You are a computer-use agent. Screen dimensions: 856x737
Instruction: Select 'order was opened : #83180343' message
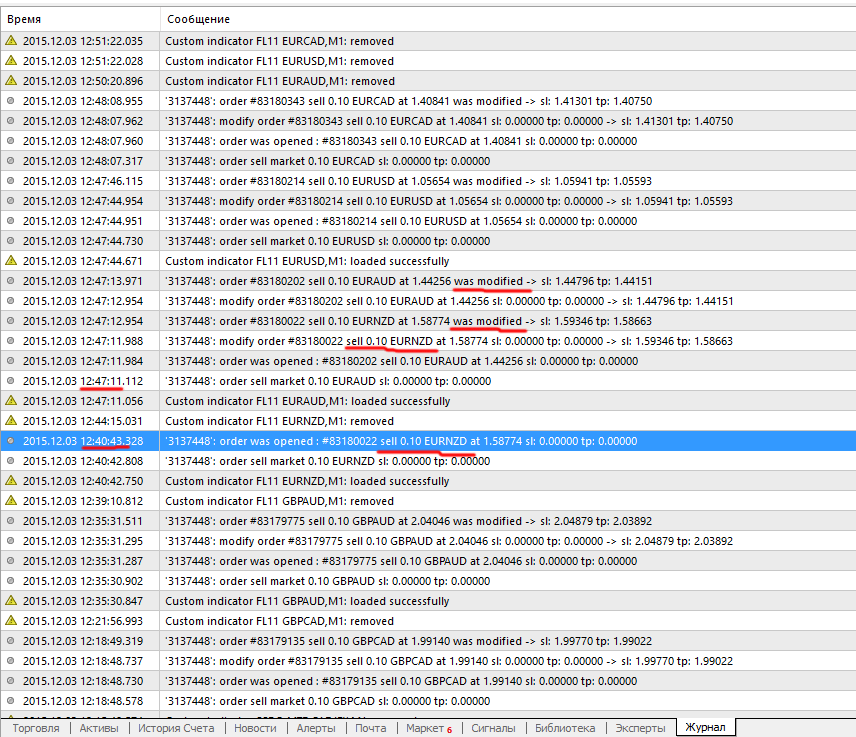pos(401,141)
